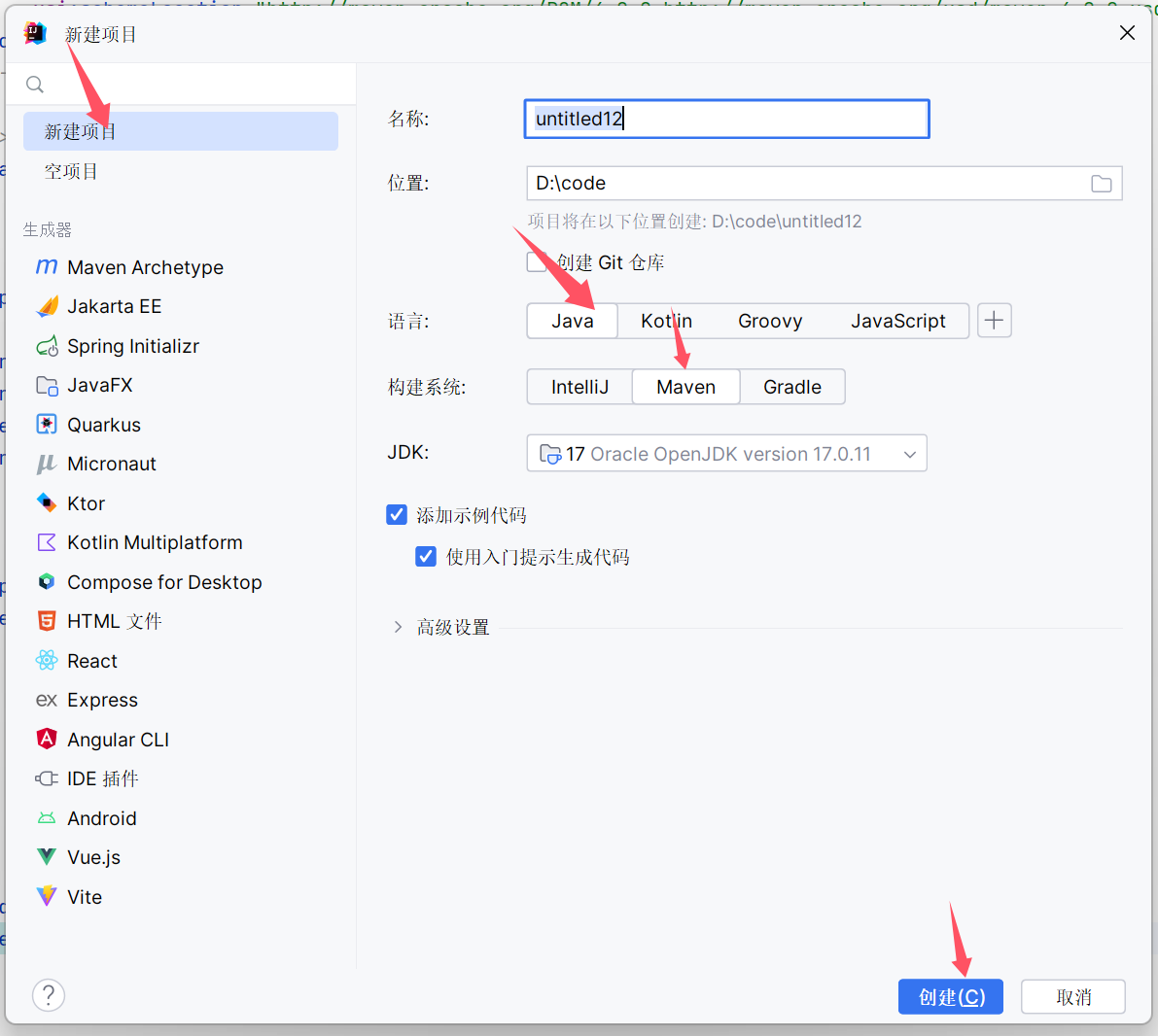Click the JavaFX icon
Image resolution: width=1158 pixels, height=1036 pixels.
pyautogui.click(x=47, y=386)
